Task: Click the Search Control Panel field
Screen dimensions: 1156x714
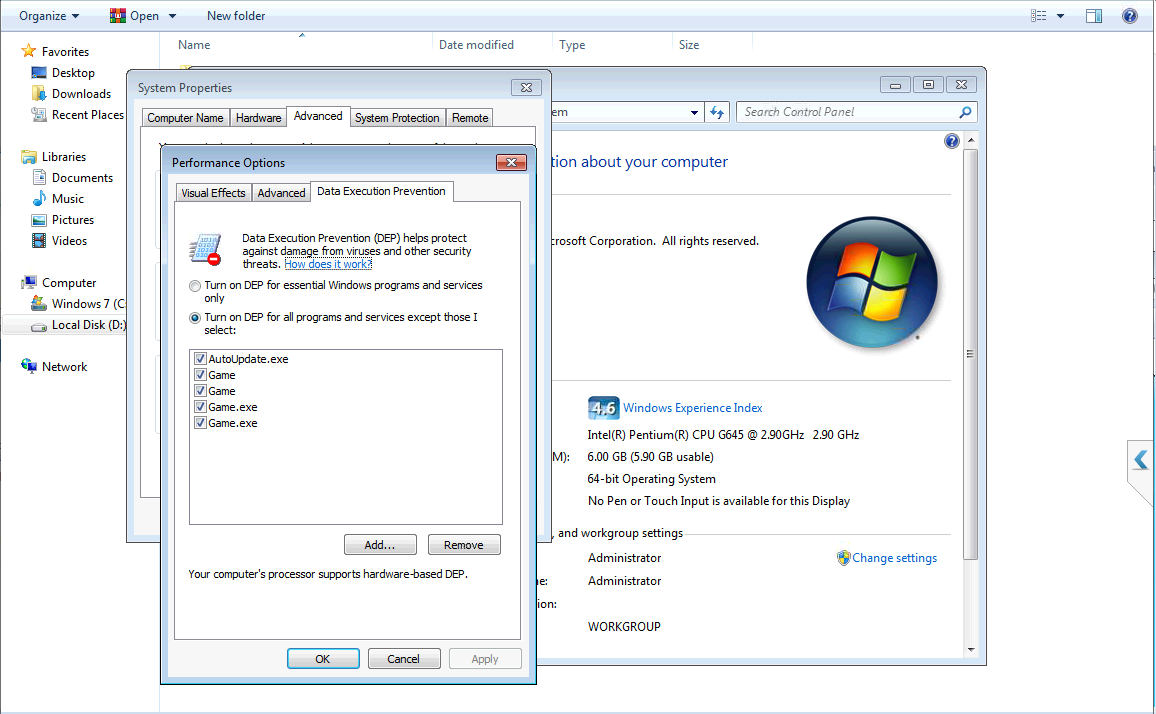Action: pos(848,112)
